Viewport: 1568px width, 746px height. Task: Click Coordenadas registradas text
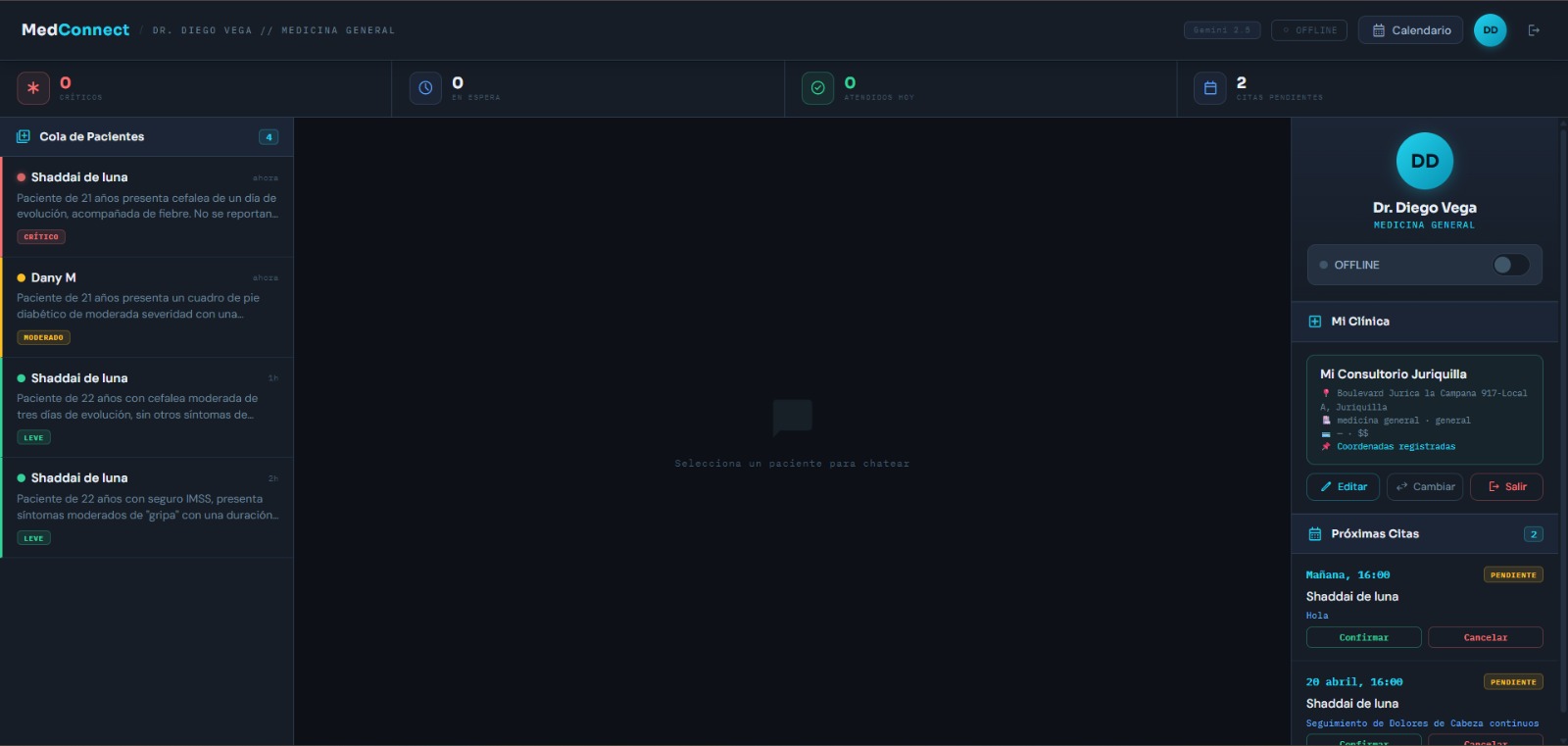click(x=1396, y=447)
